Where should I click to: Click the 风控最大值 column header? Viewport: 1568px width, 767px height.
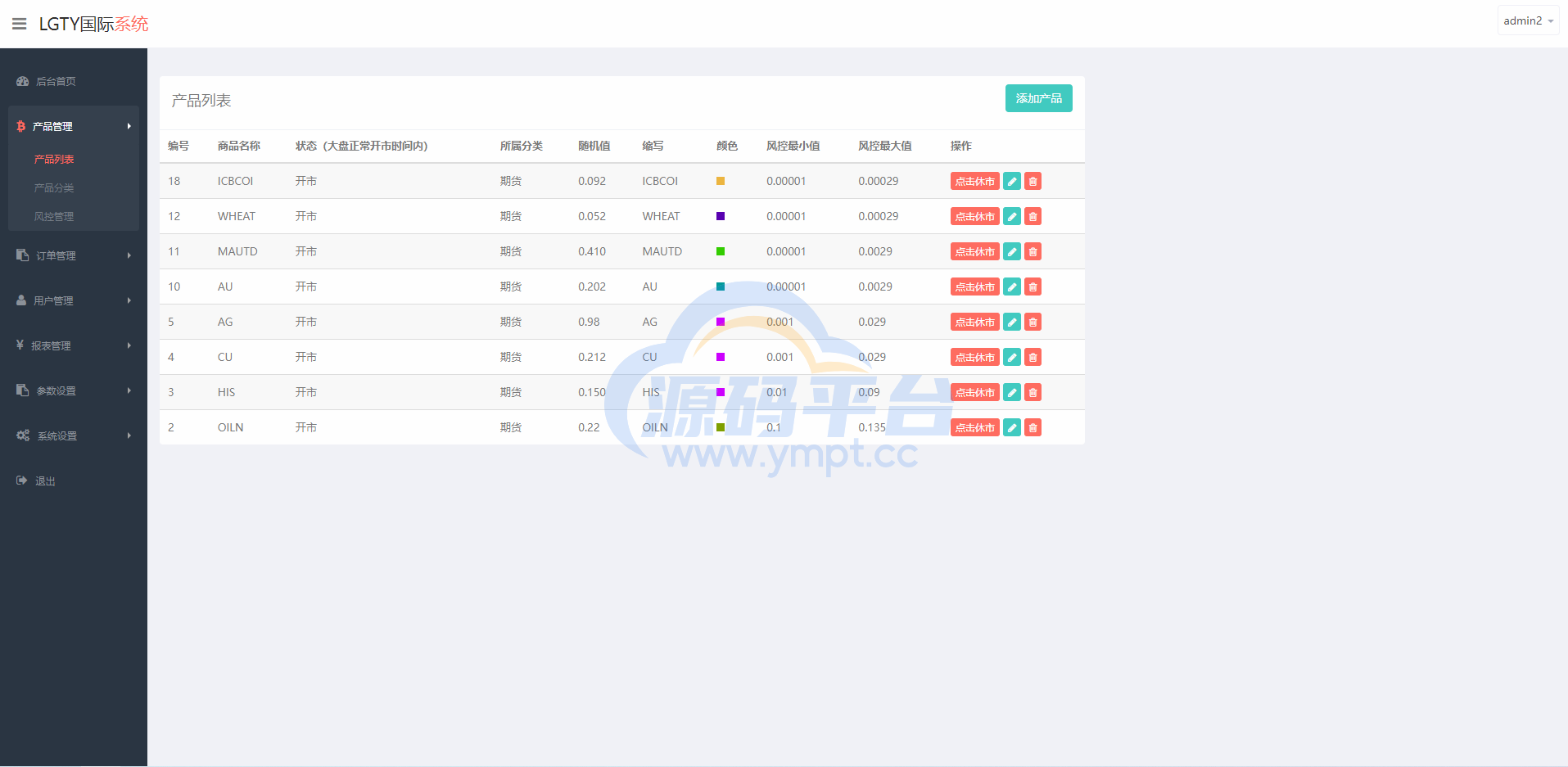click(885, 146)
